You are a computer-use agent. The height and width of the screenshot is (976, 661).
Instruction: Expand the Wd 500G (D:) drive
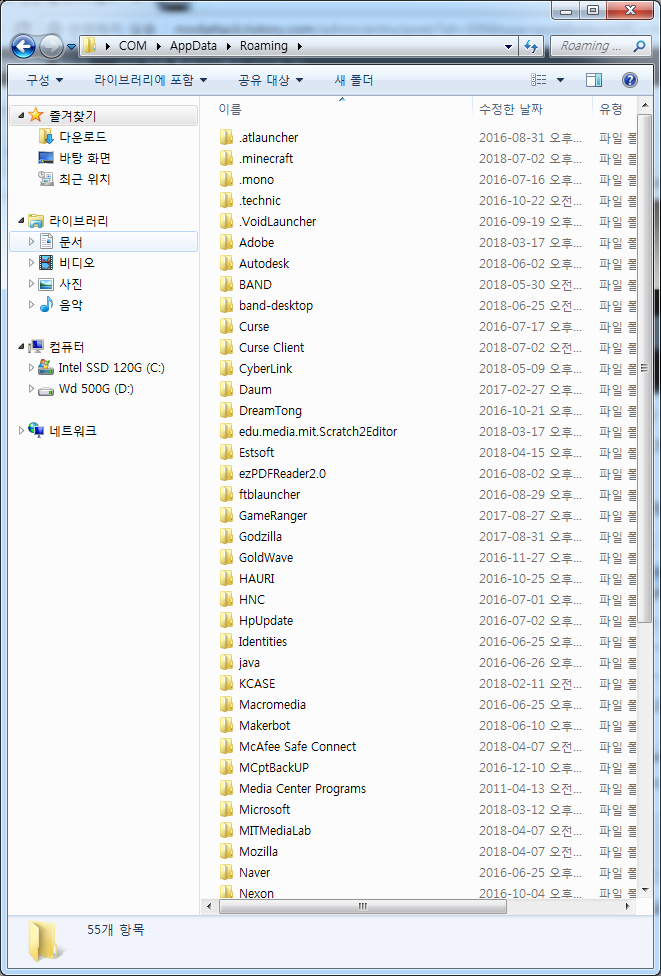point(31,389)
